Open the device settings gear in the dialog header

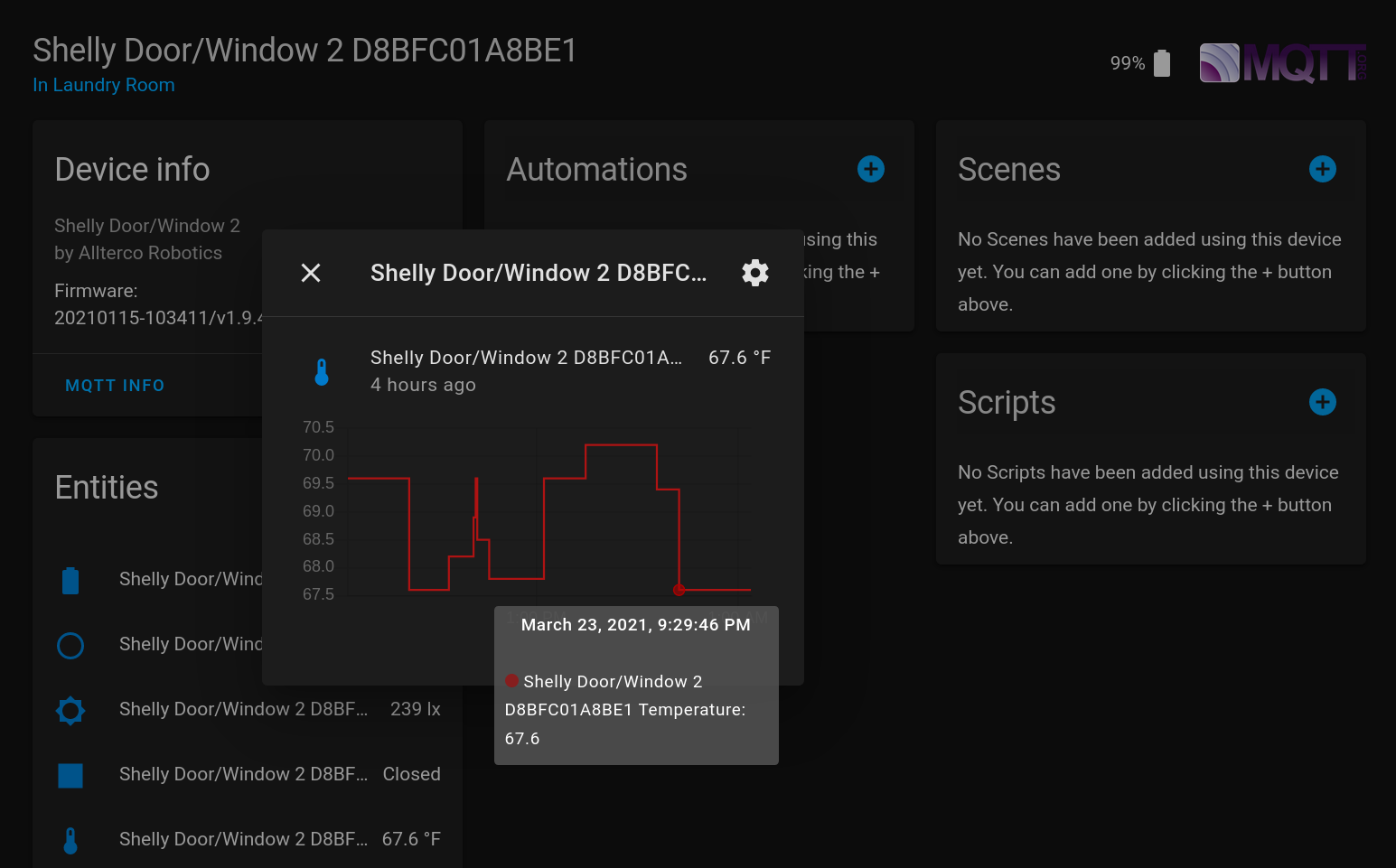[755, 272]
